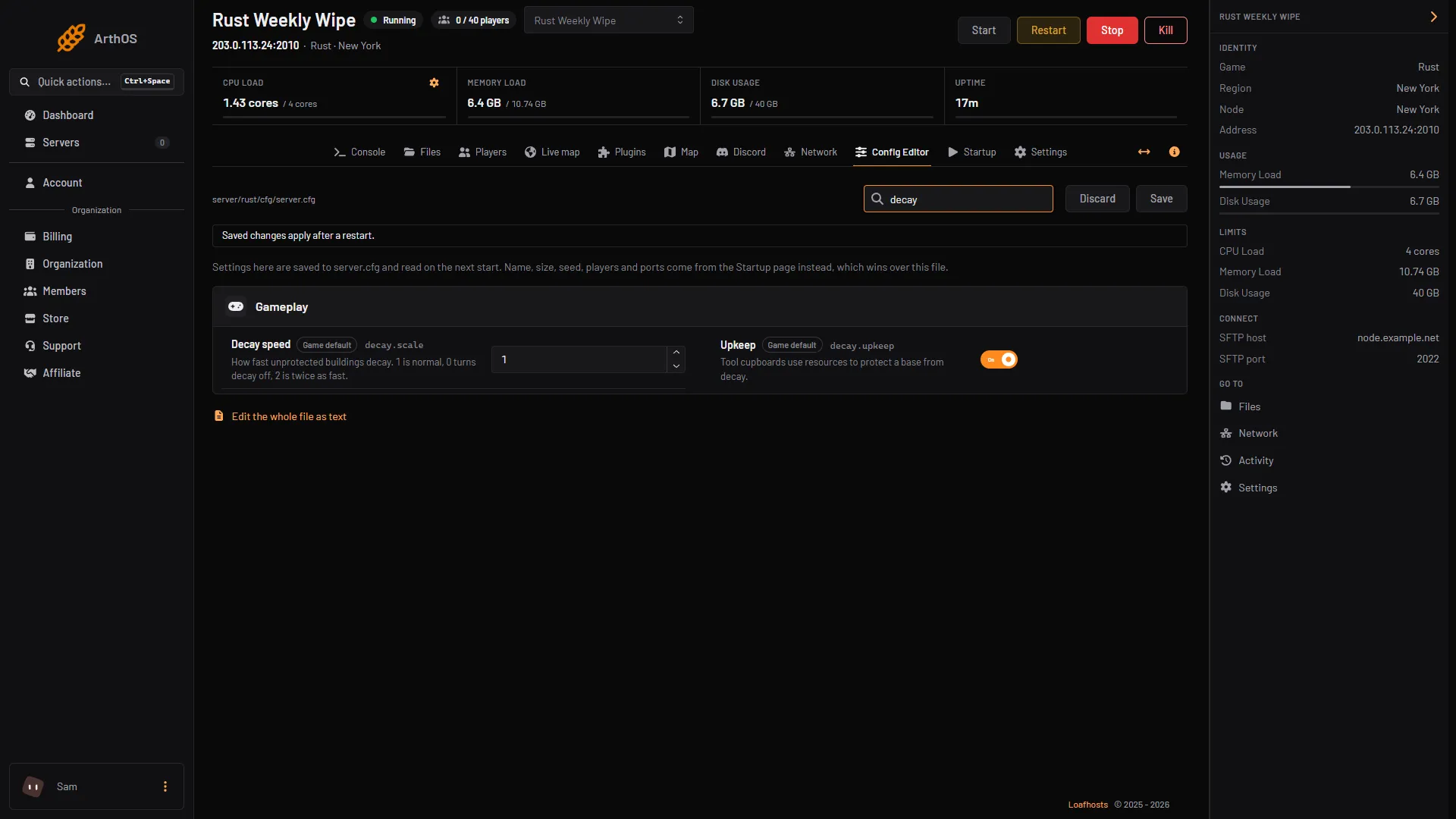Switch to the Discord tab

pyautogui.click(x=741, y=152)
